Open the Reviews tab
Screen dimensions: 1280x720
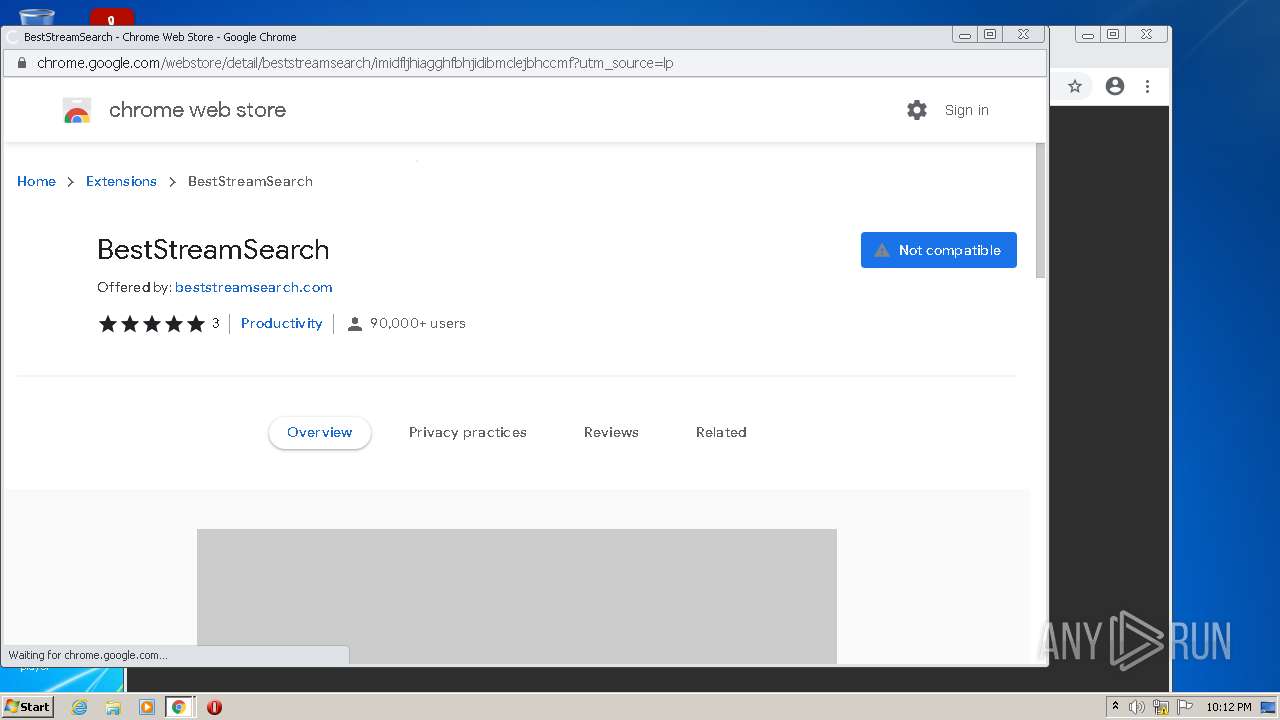pyautogui.click(x=611, y=432)
